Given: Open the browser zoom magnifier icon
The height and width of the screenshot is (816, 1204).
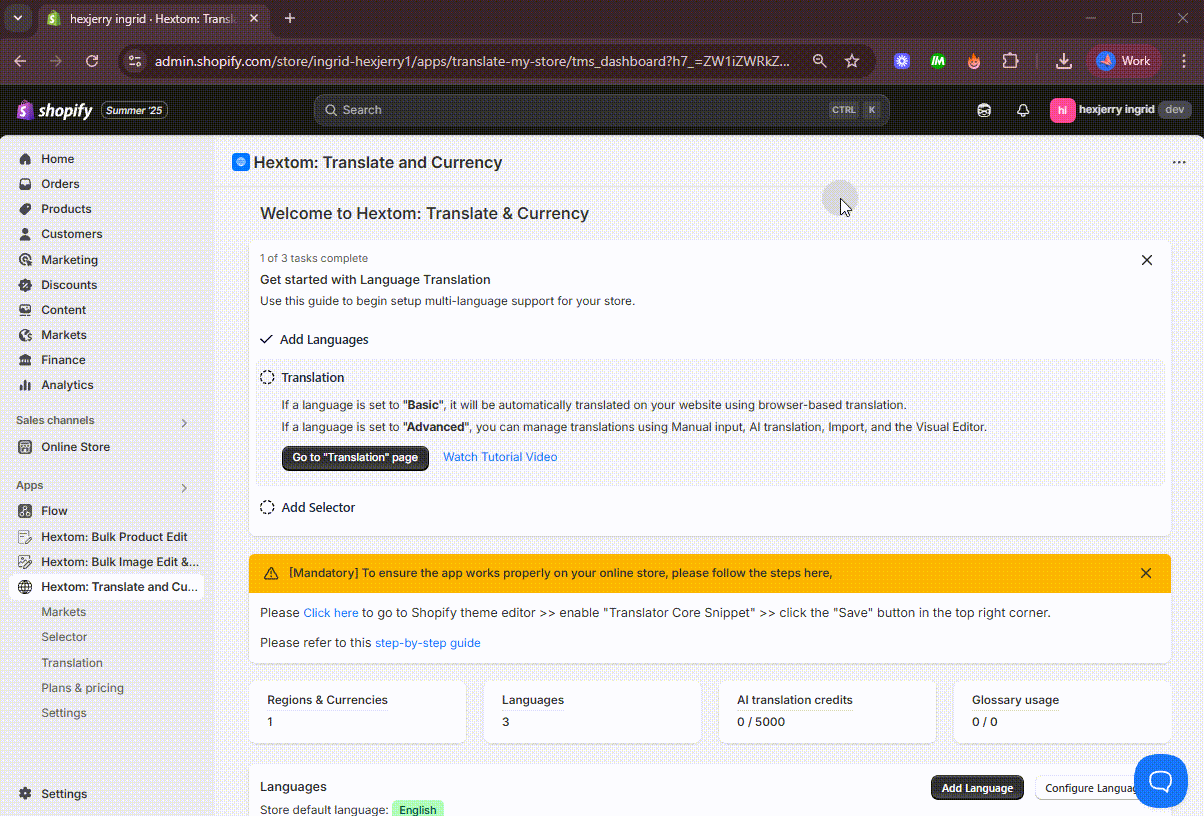Looking at the screenshot, I should [x=820, y=61].
